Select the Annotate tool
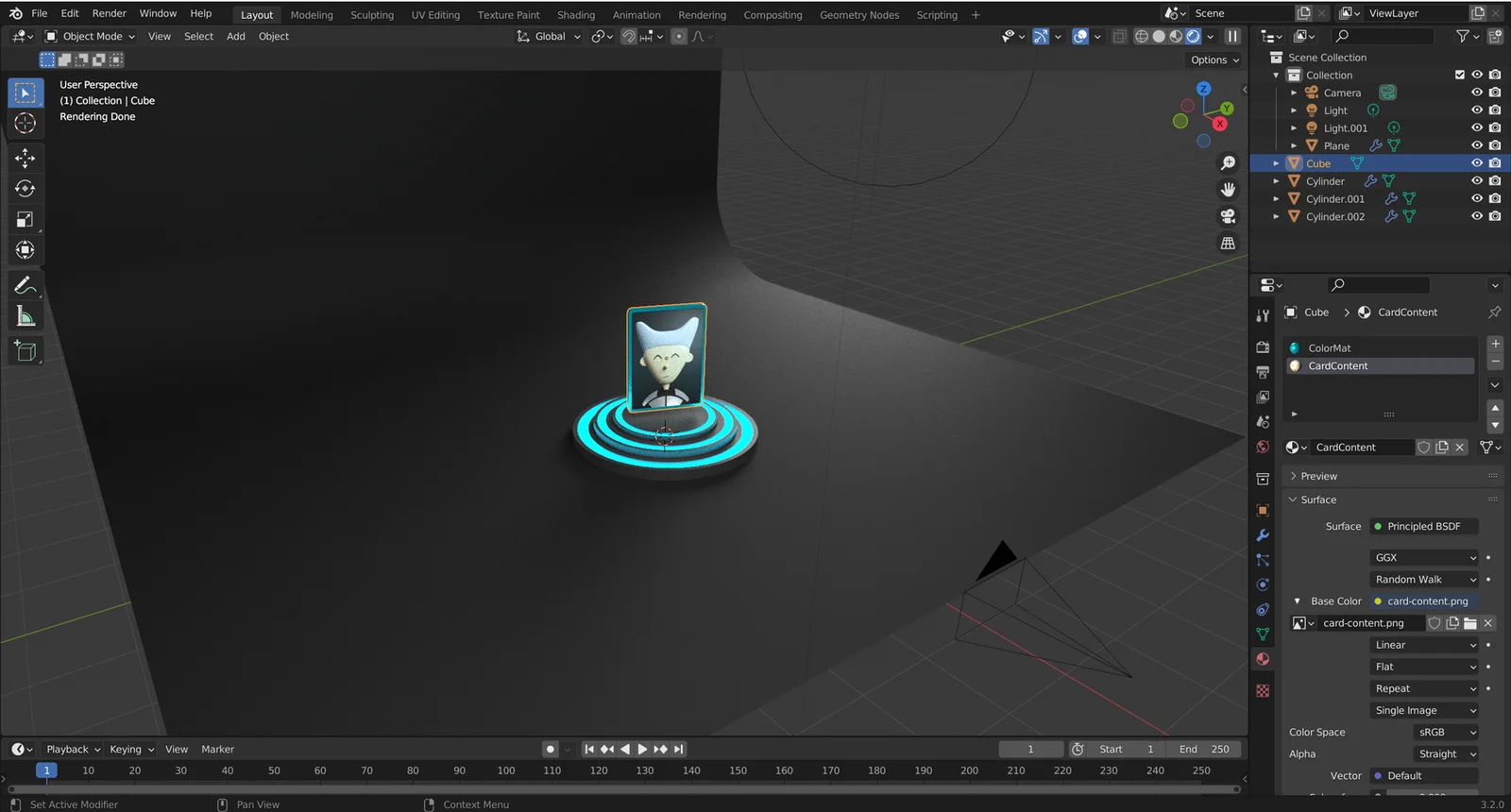This screenshot has width=1511, height=812. [x=25, y=285]
